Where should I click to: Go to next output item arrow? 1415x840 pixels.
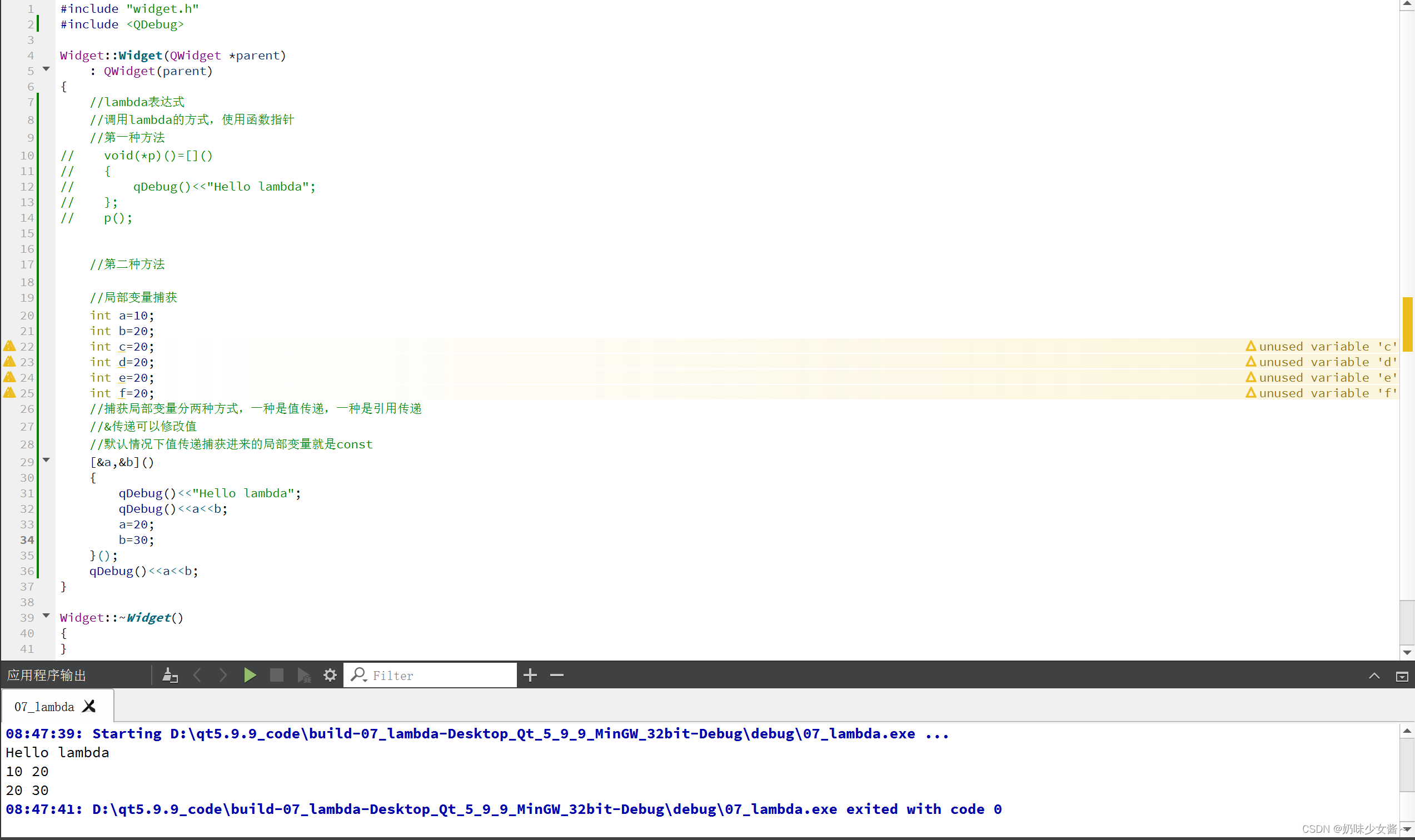223,674
